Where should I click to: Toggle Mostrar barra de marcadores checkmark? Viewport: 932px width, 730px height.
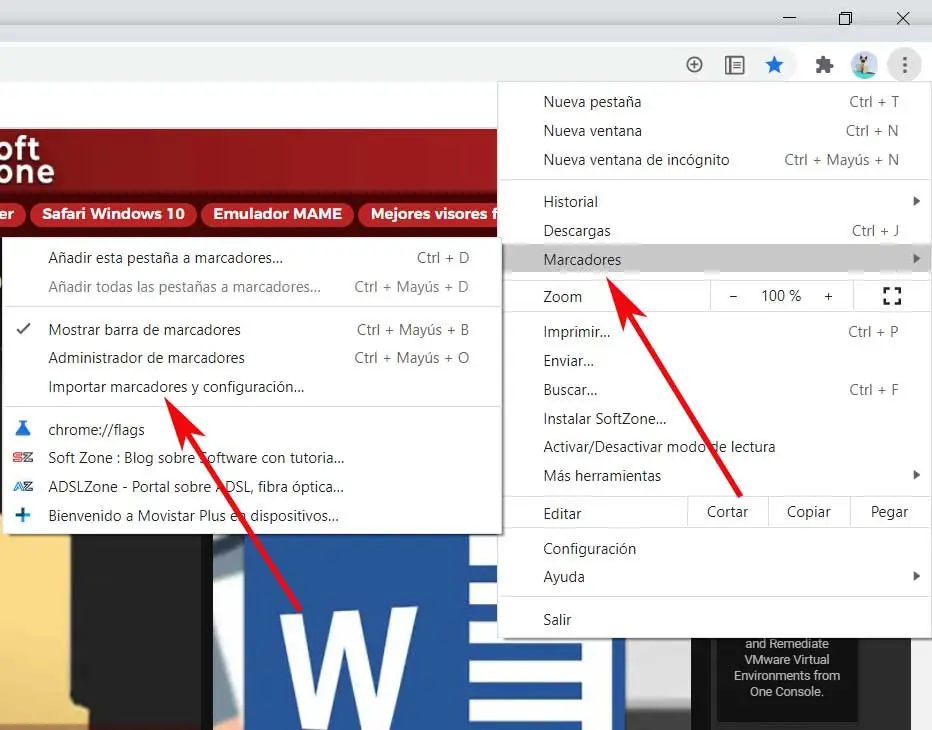pos(23,329)
